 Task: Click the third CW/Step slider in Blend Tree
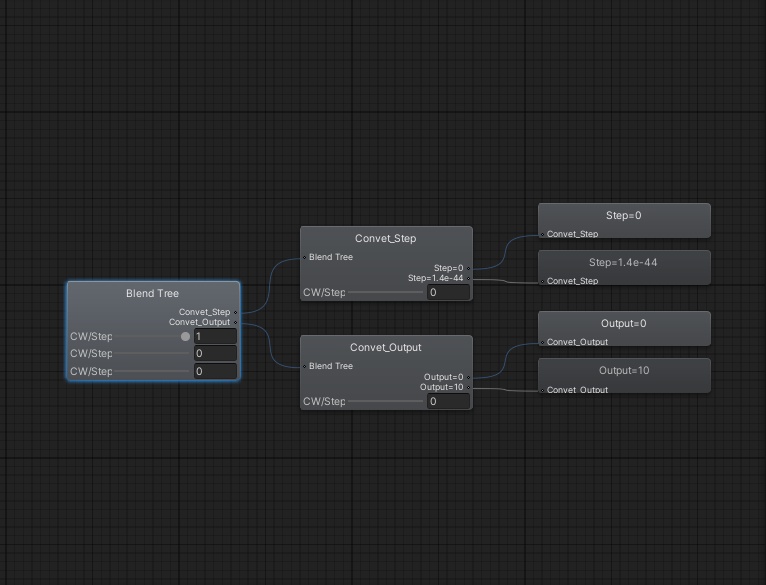coord(152,371)
